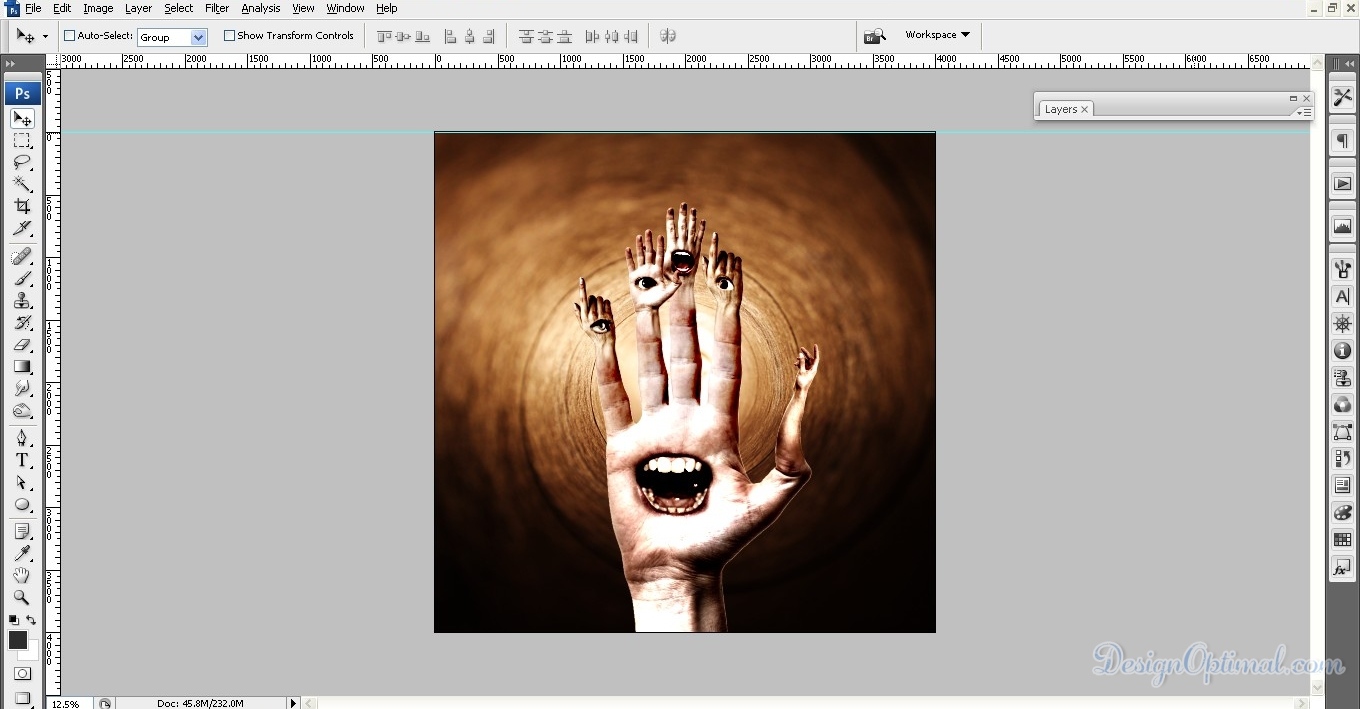
Task: Open the Color palette panel icon
Action: click(x=1342, y=513)
